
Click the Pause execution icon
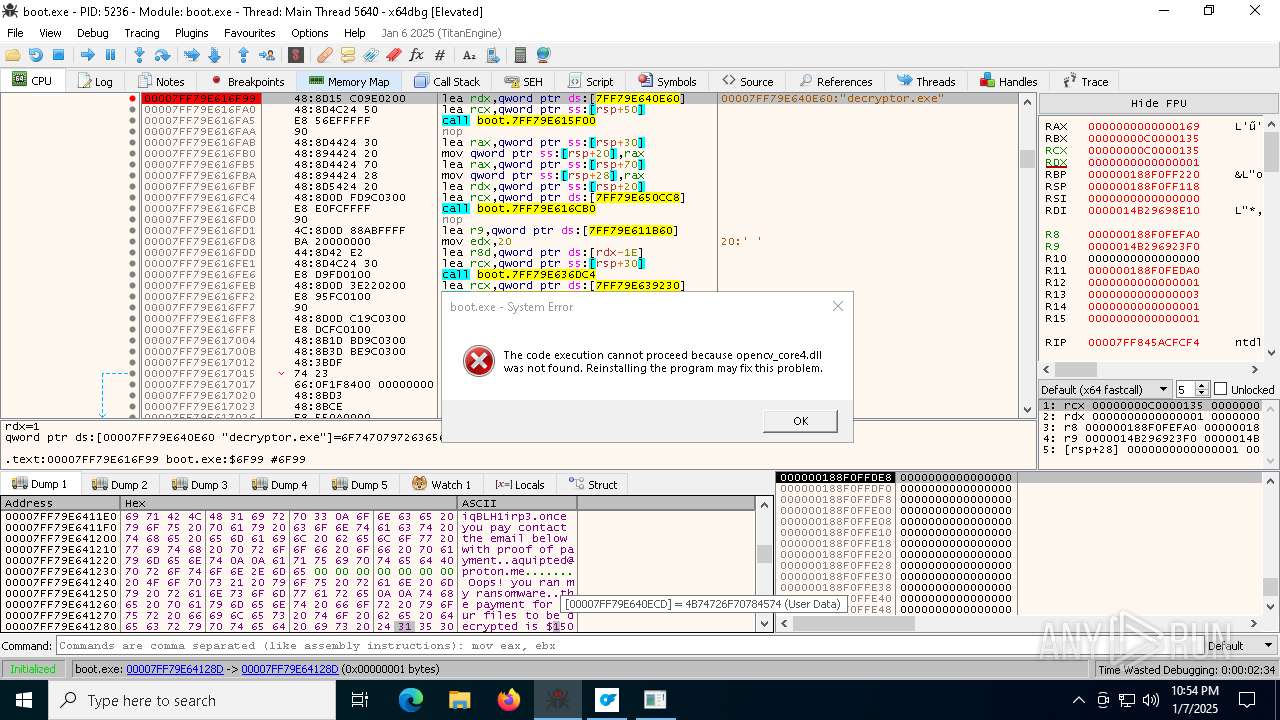coord(111,55)
